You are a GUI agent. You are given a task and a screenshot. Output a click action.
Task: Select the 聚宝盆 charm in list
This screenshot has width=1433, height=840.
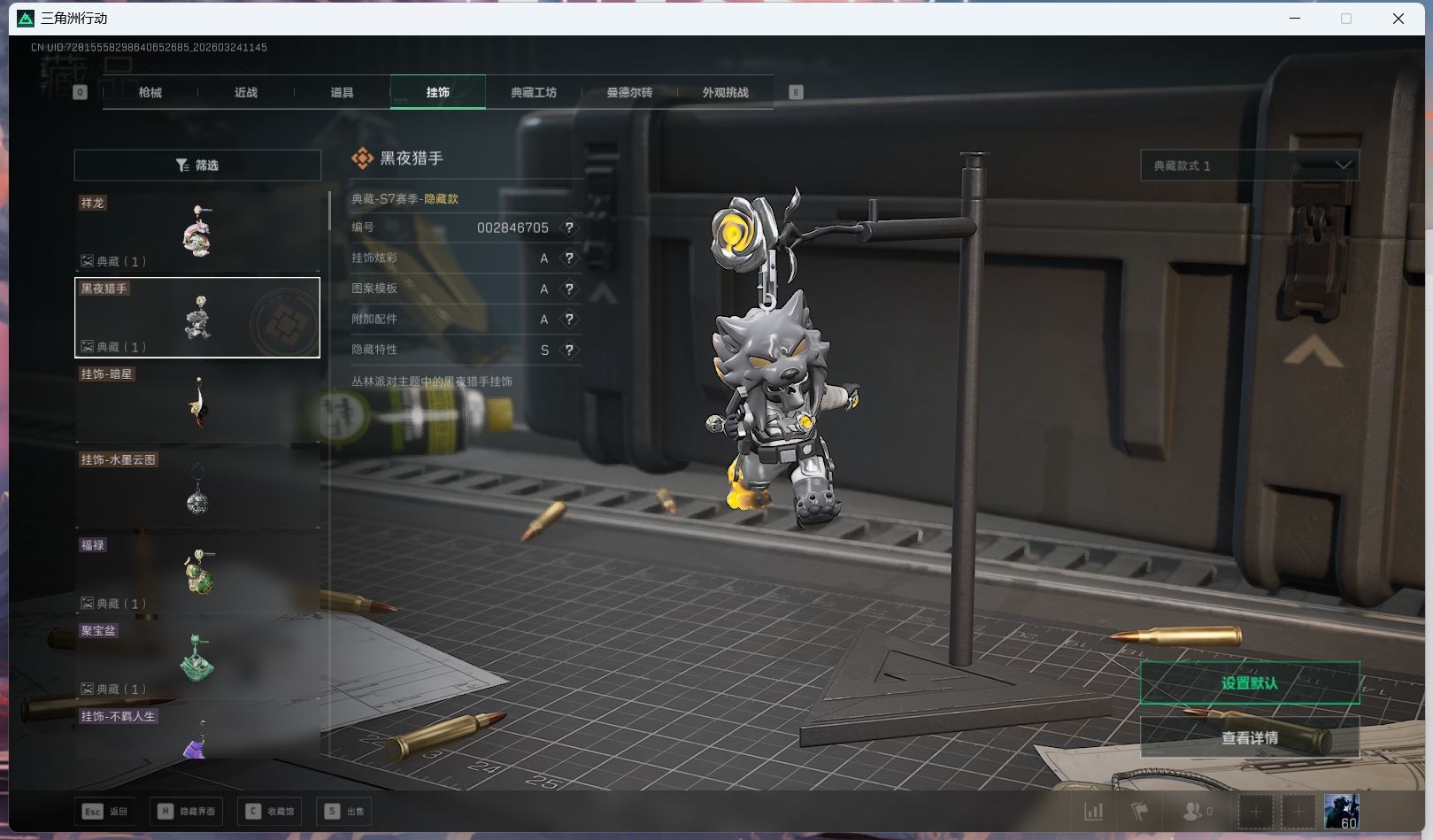point(197,659)
